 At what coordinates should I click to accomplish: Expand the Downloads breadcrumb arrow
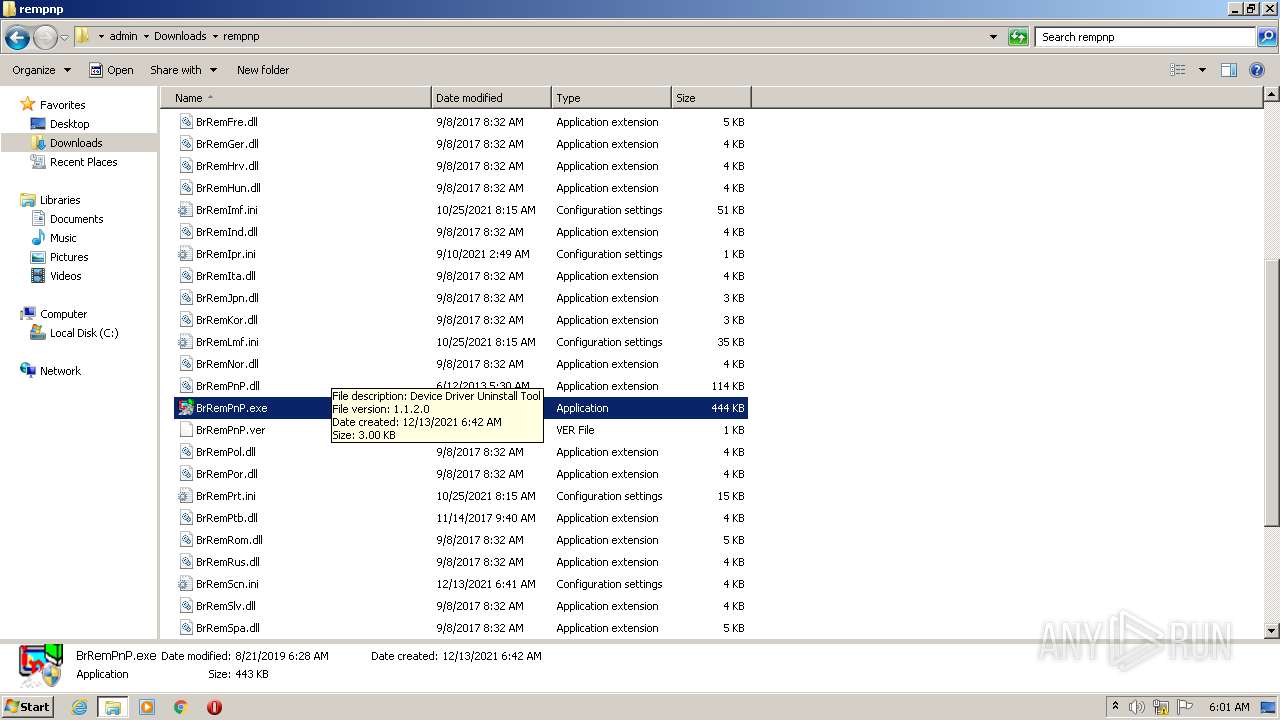215,36
